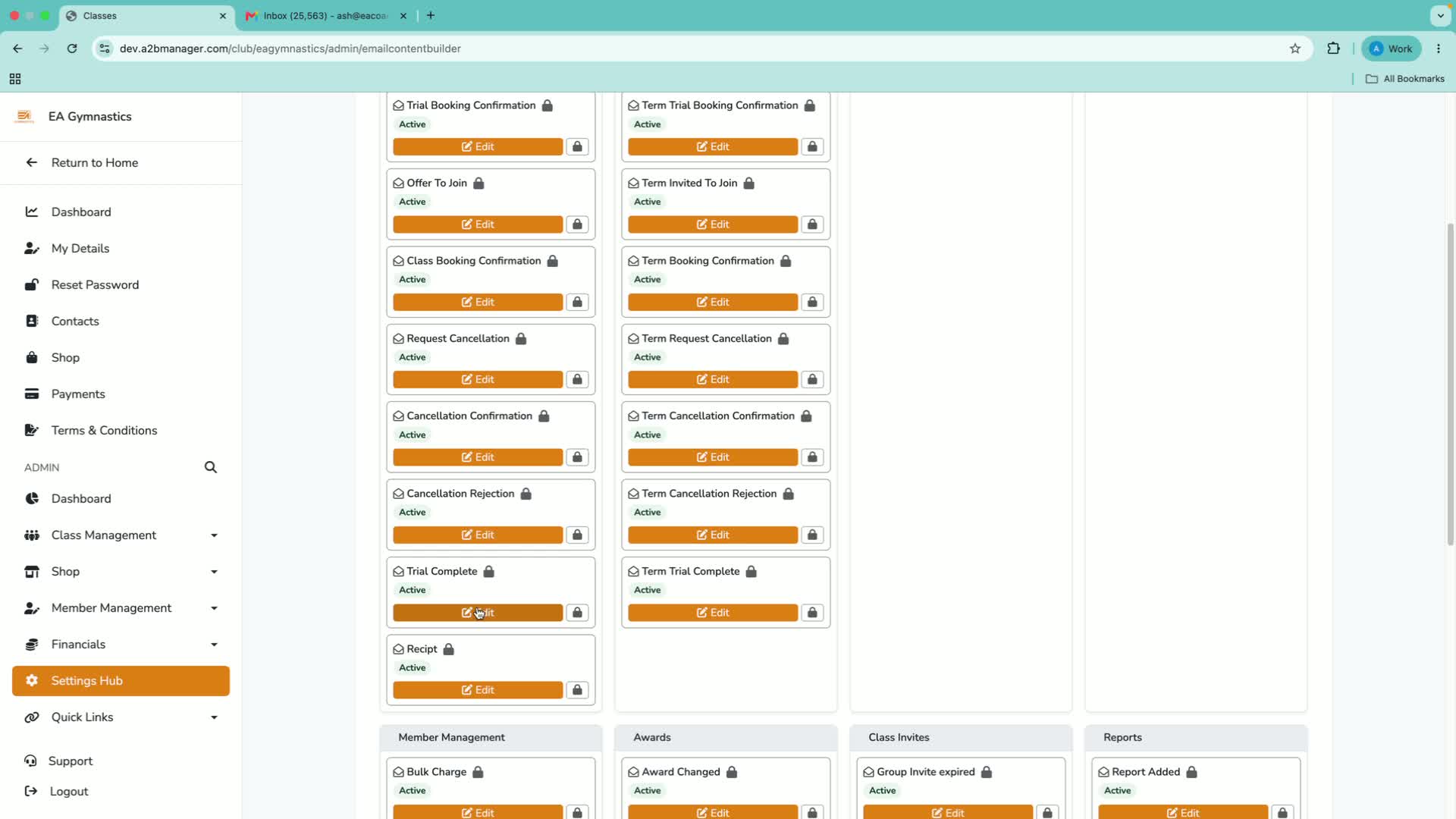The image size is (1456, 819).
Task: Click the admin search magnifier icon
Action: (211, 467)
